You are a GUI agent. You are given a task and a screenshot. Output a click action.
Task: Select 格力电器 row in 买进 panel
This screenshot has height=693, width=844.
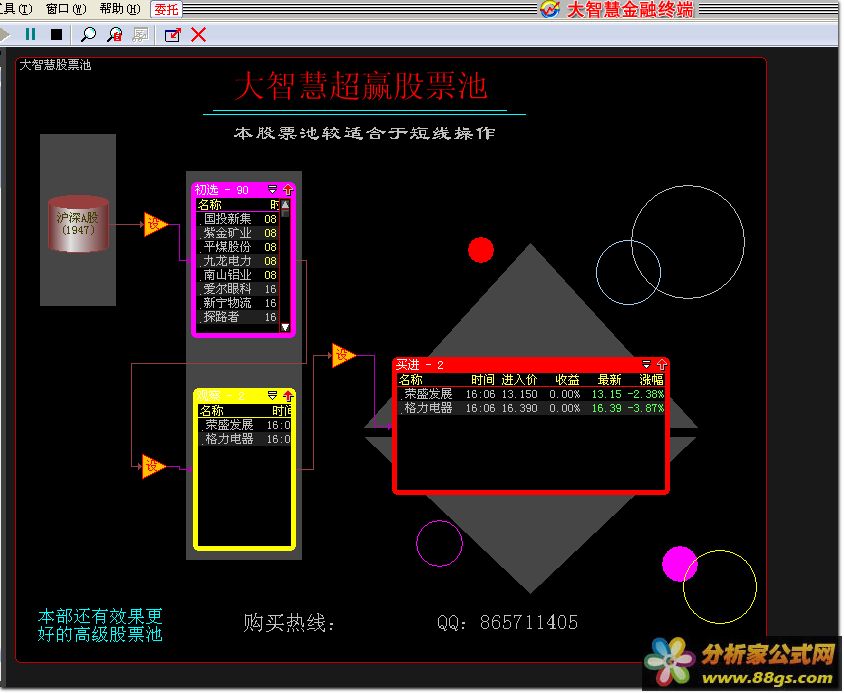tap(531, 408)
